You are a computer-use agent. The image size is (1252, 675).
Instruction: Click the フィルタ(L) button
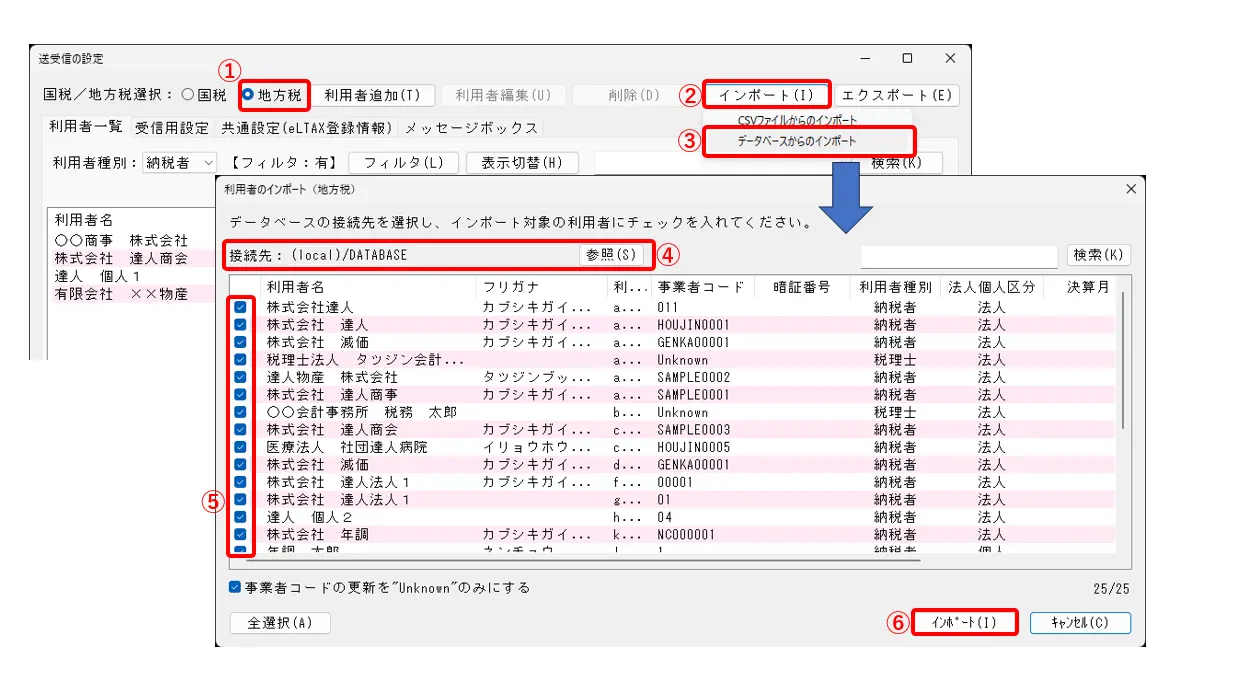point(403,162)
